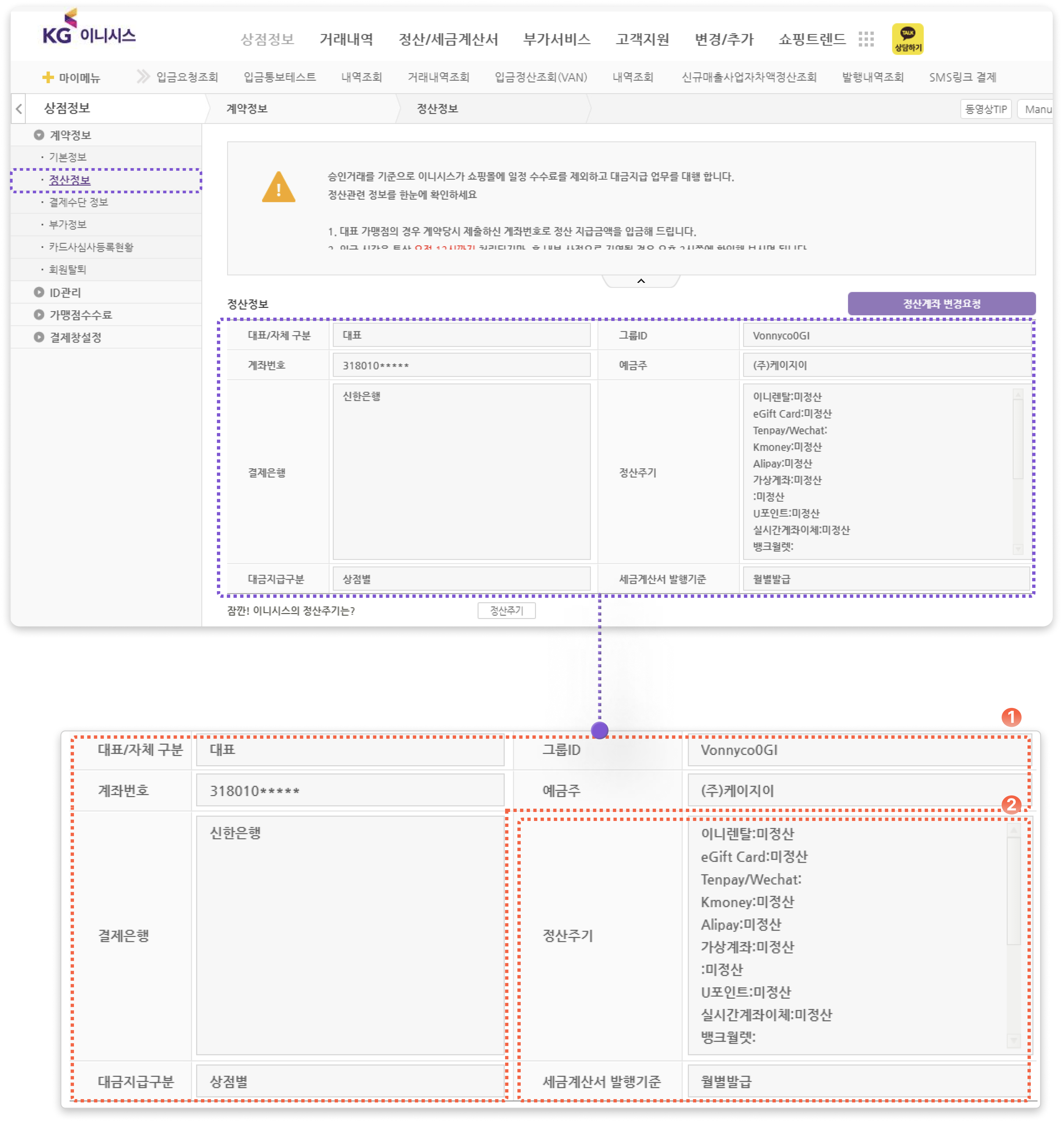This screenshot has width=1064, height=1122.
Task: Open the 고객지원 top menu
Action: coord(642,39)
